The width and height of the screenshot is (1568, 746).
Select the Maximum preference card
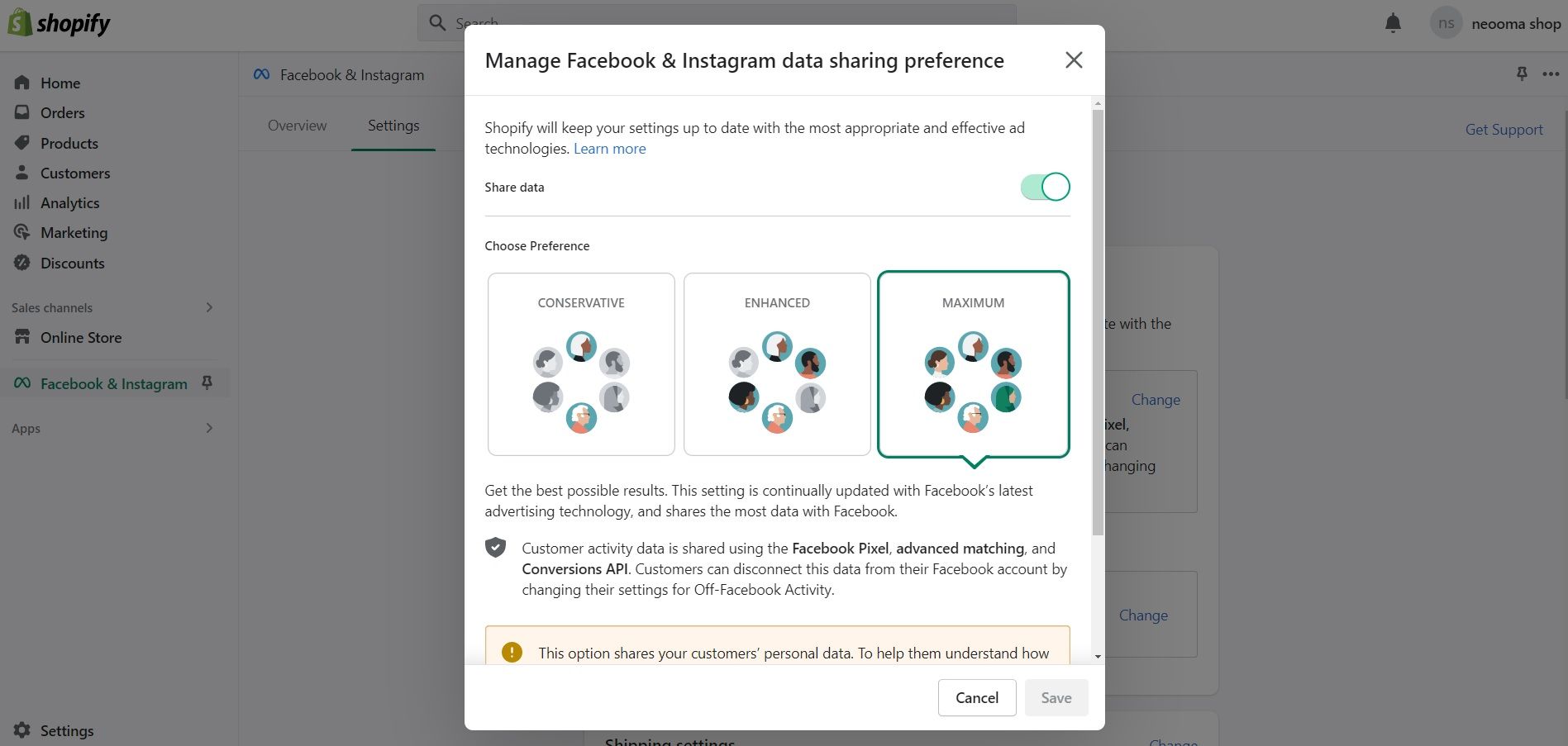pyautogui.click(x=973, y=364)
